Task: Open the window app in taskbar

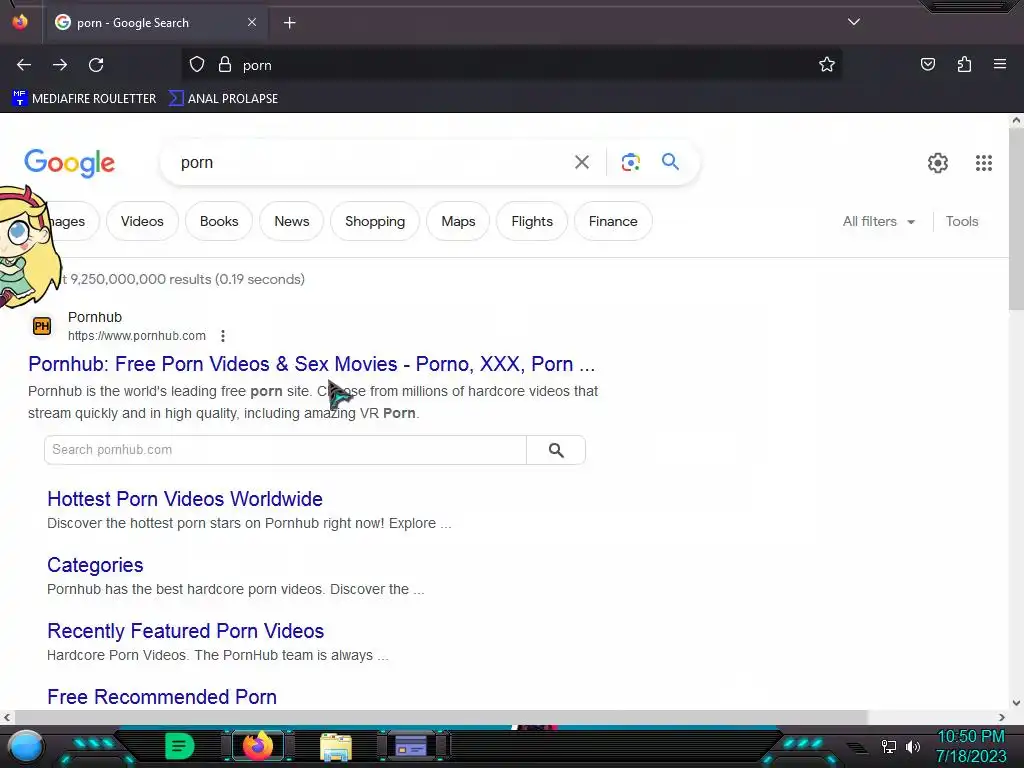Action: coord(411,746)
